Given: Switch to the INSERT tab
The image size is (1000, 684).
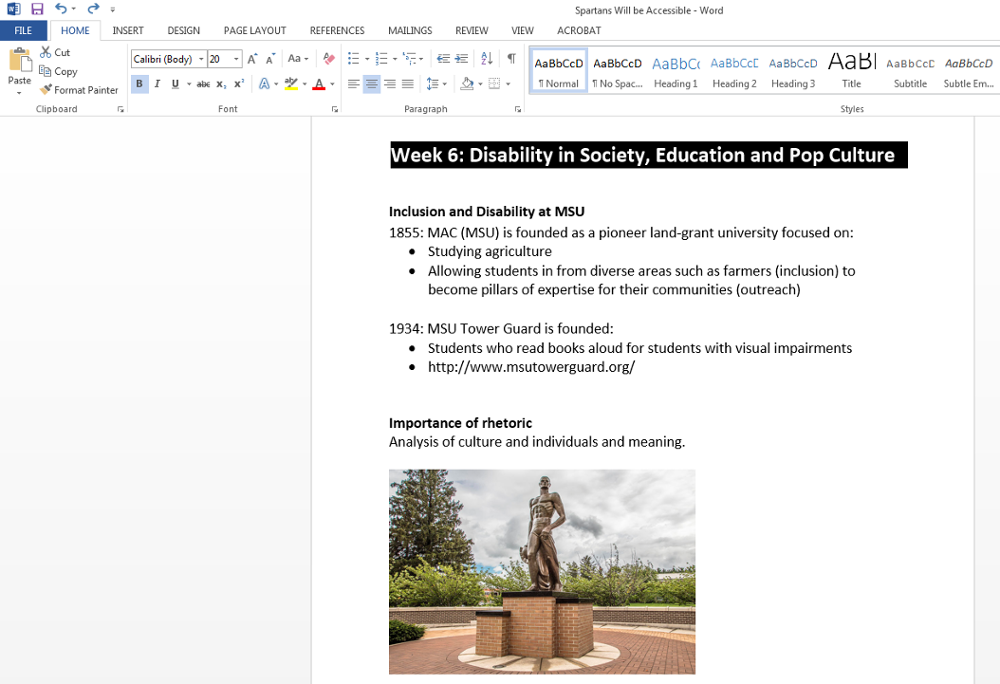Looking at the screenshot, I should pos(128,31).
